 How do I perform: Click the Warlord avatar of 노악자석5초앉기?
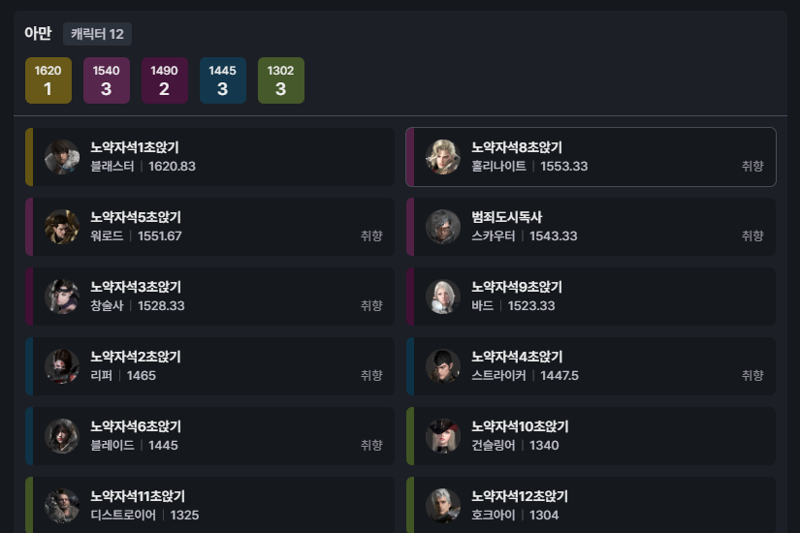coord(62,227)
